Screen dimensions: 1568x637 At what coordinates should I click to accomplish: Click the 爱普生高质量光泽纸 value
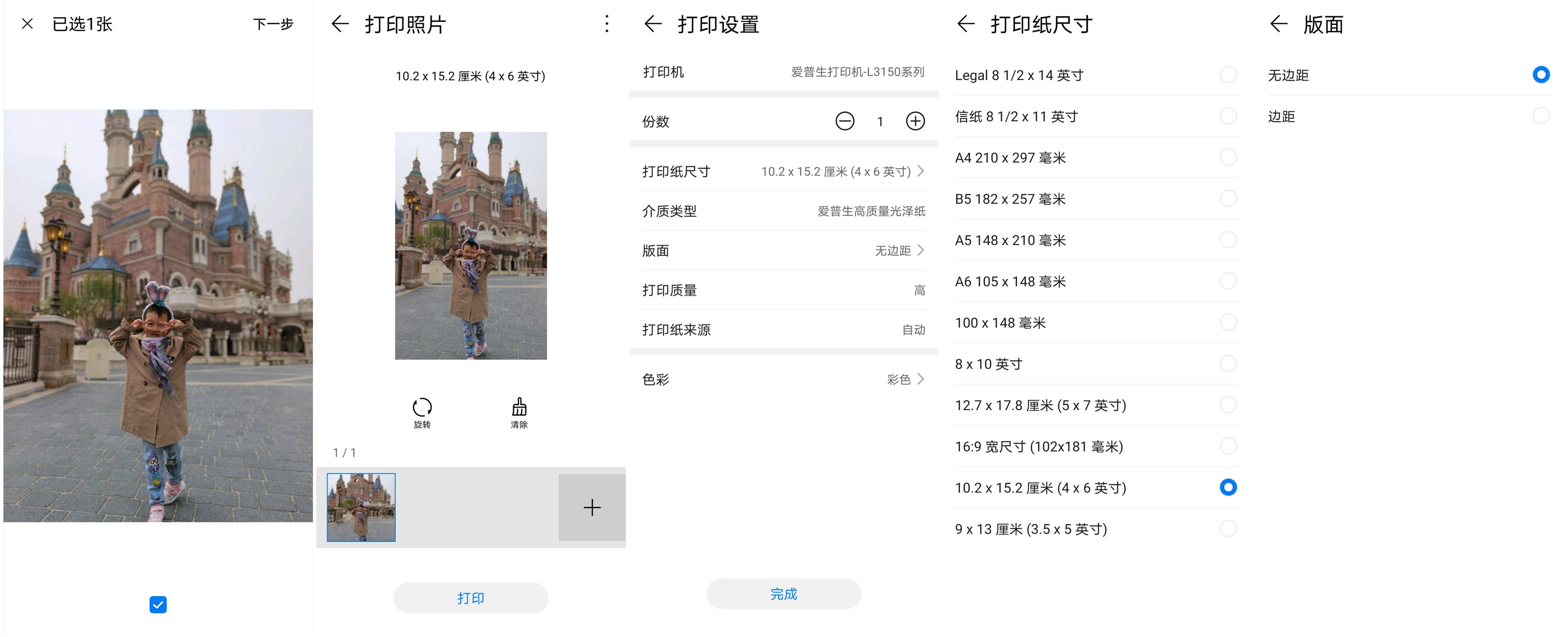pyautogui.click(x=871, y=211)
